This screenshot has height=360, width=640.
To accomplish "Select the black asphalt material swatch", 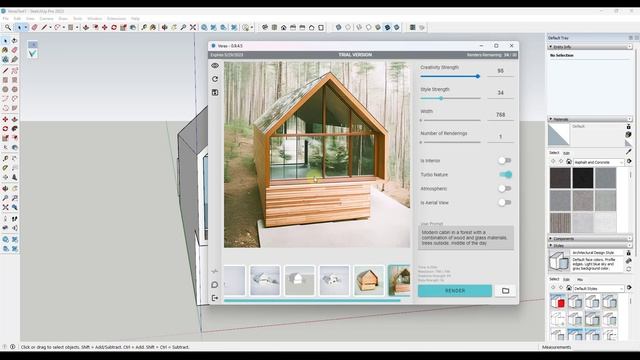I will pos(582,178).
